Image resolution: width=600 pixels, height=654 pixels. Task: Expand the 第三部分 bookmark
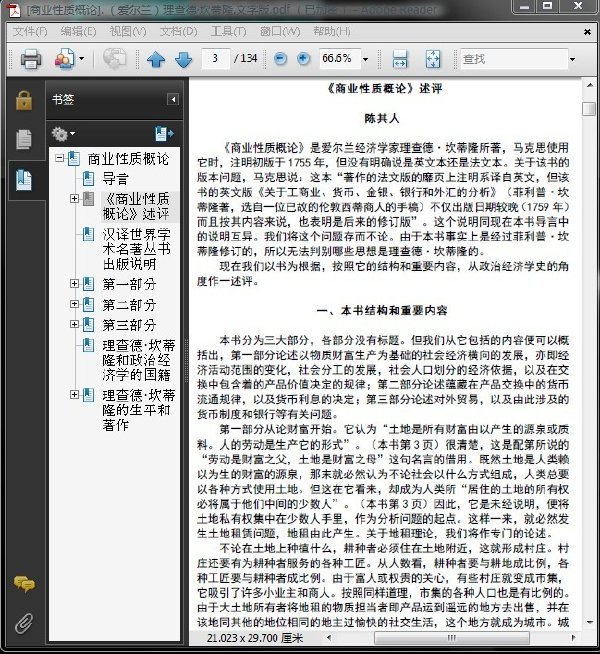[x=75, y=324]
